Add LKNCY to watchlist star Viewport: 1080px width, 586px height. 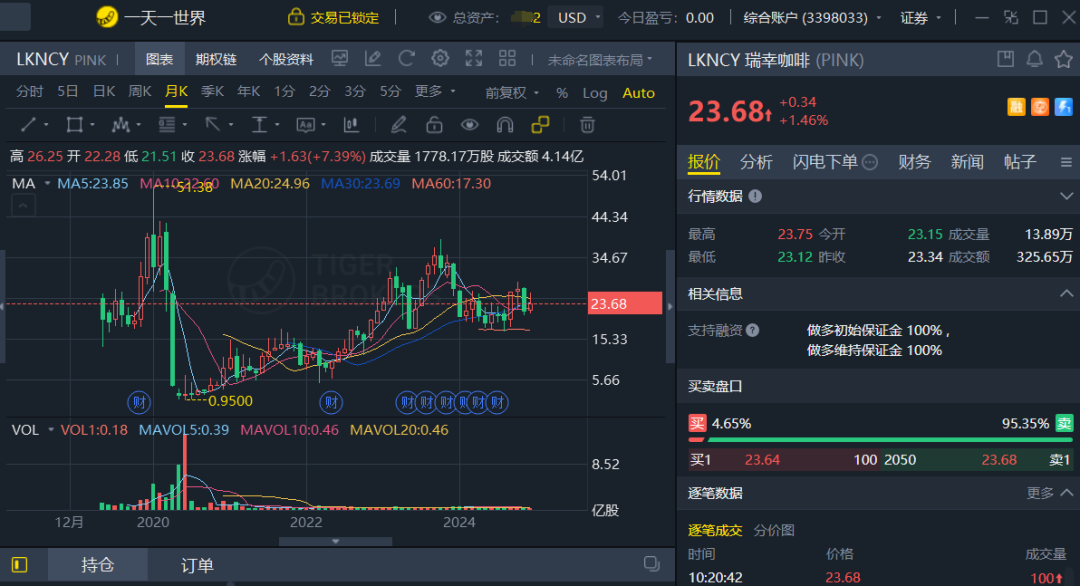click(x=1063, y=59)
